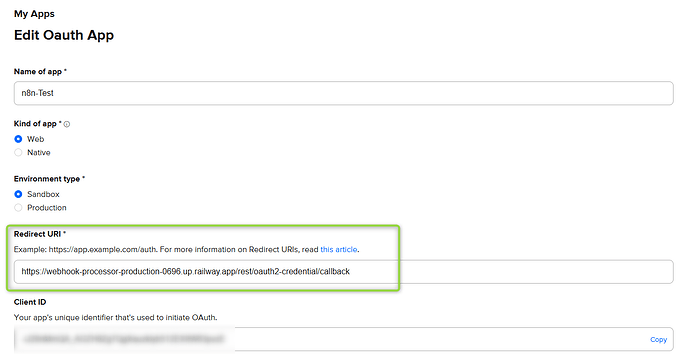Open the 'this article' link

(339, 249)
